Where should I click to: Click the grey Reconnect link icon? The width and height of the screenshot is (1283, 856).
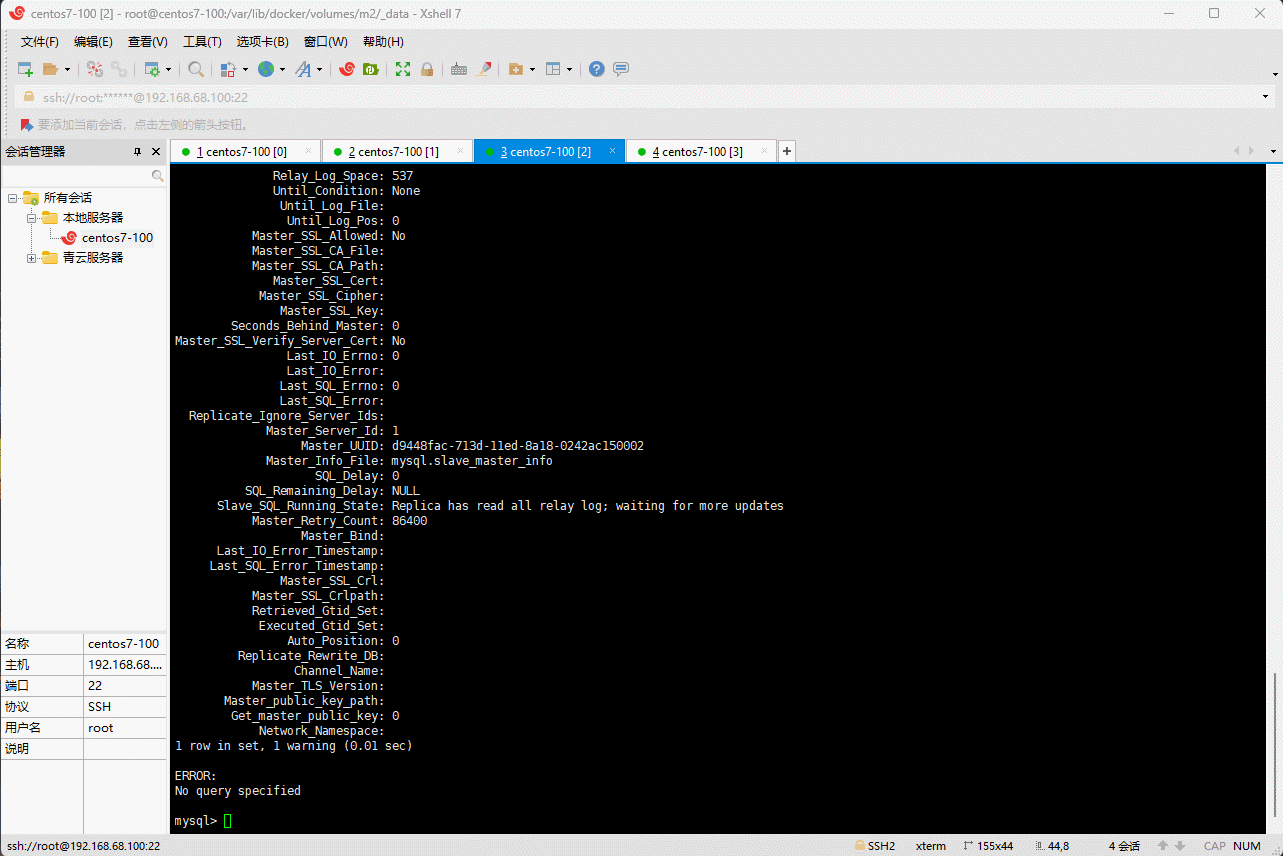coord(119,69)
